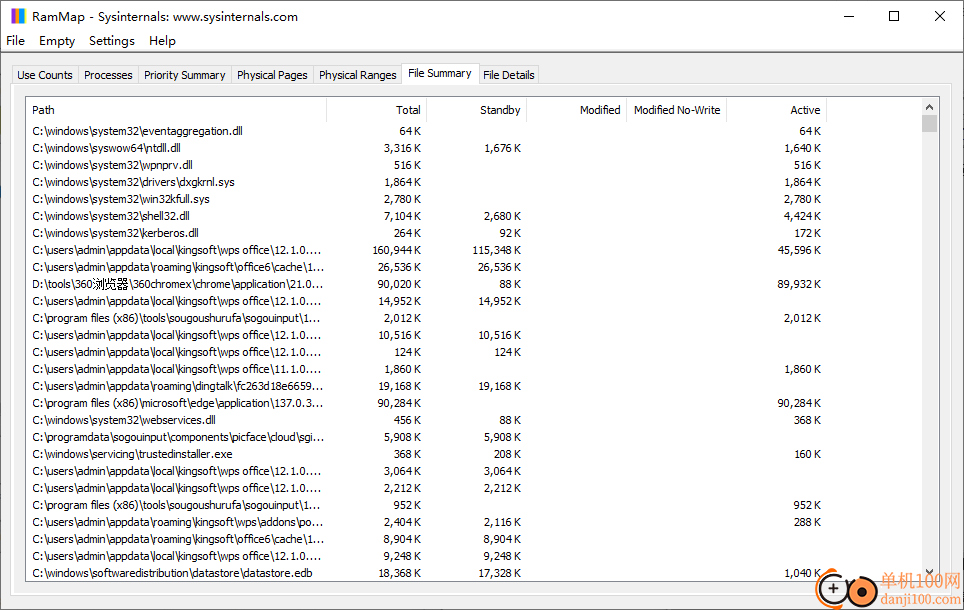The height and width of the screenshot is (610, 964).
Task: Click the 264 K total value
Action: pos(407,233)
